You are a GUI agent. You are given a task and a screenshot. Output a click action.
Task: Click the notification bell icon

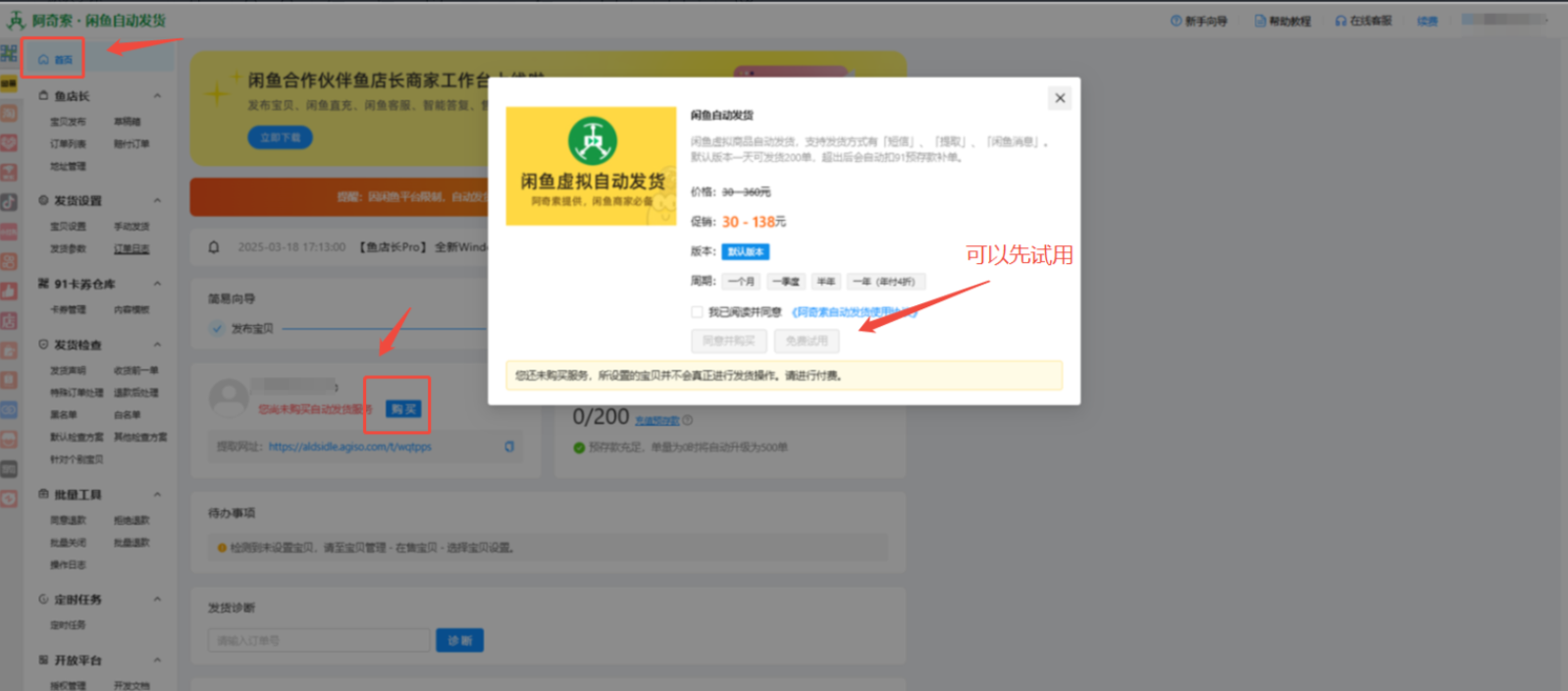214,247
